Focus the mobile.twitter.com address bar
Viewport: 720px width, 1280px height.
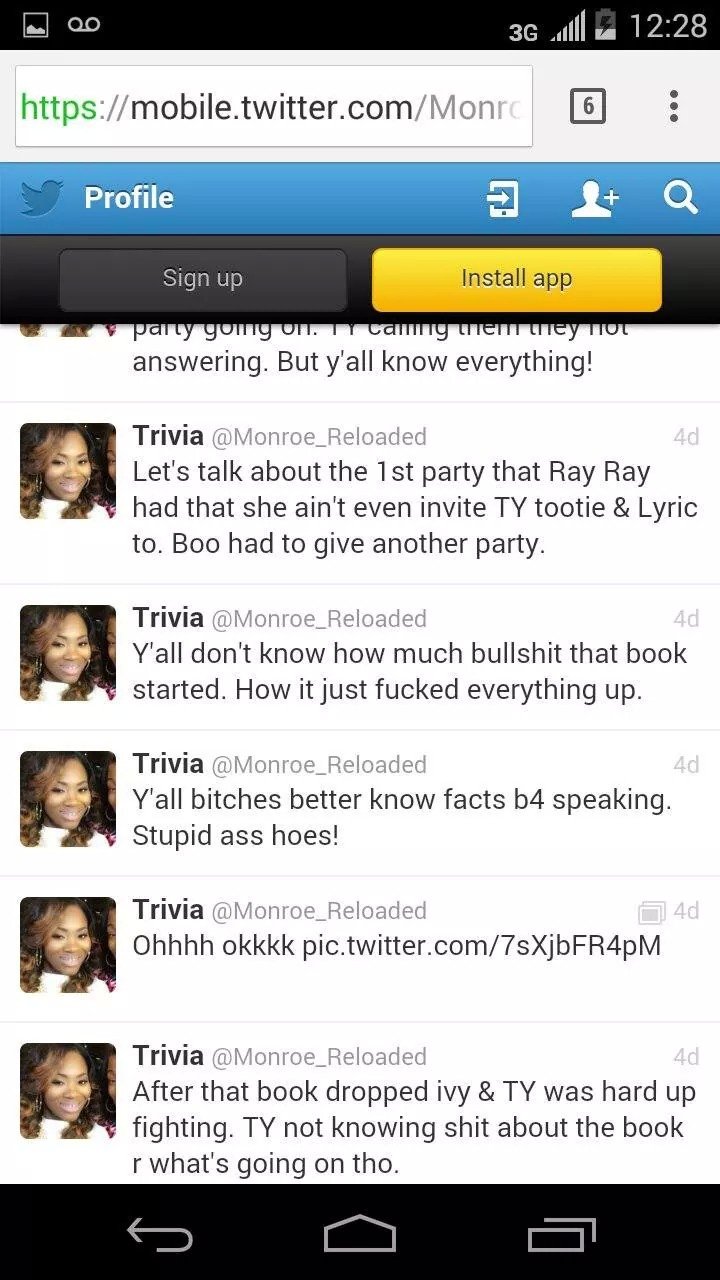[274, 106]
